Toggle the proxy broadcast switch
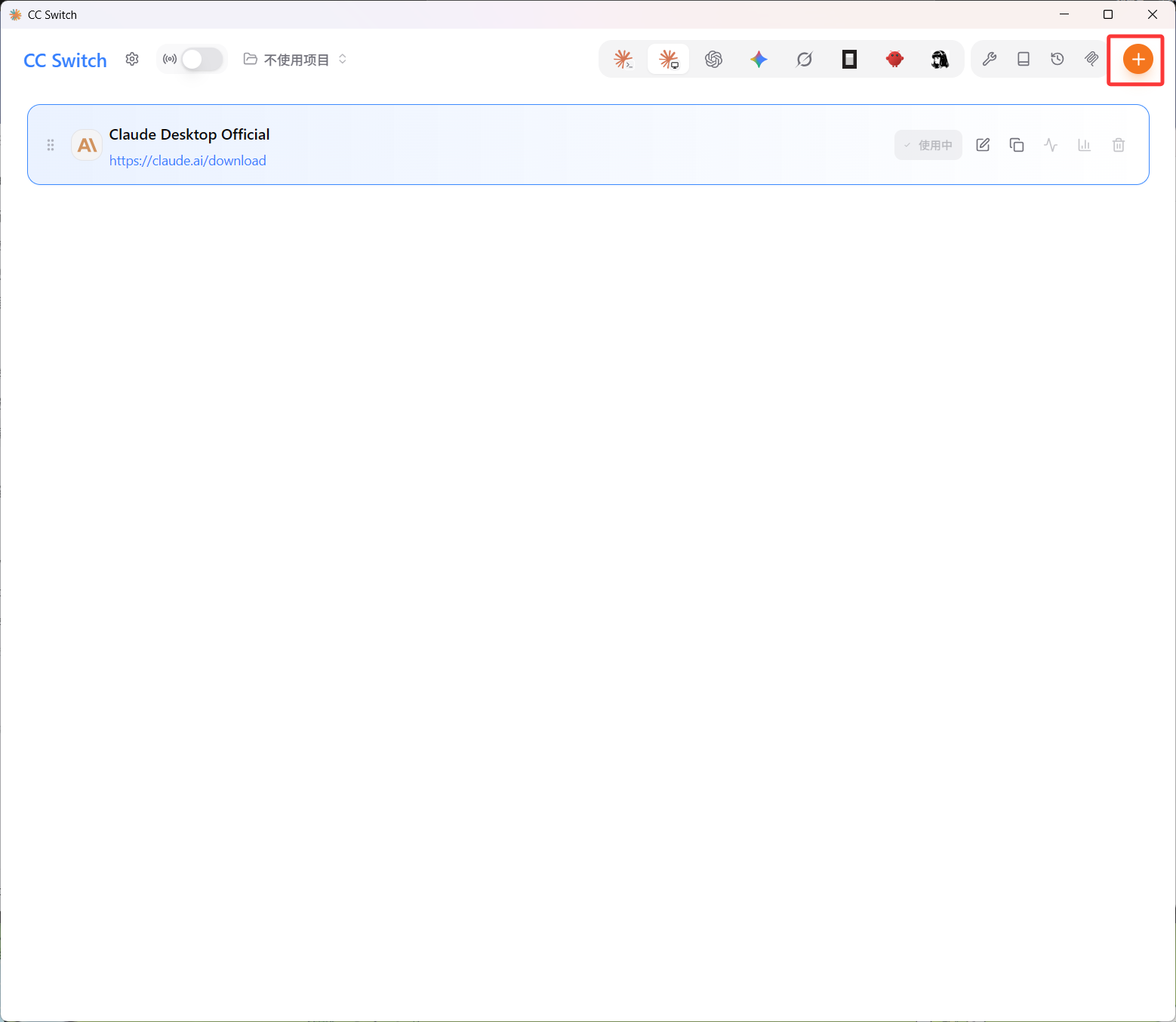 (202, 59)
